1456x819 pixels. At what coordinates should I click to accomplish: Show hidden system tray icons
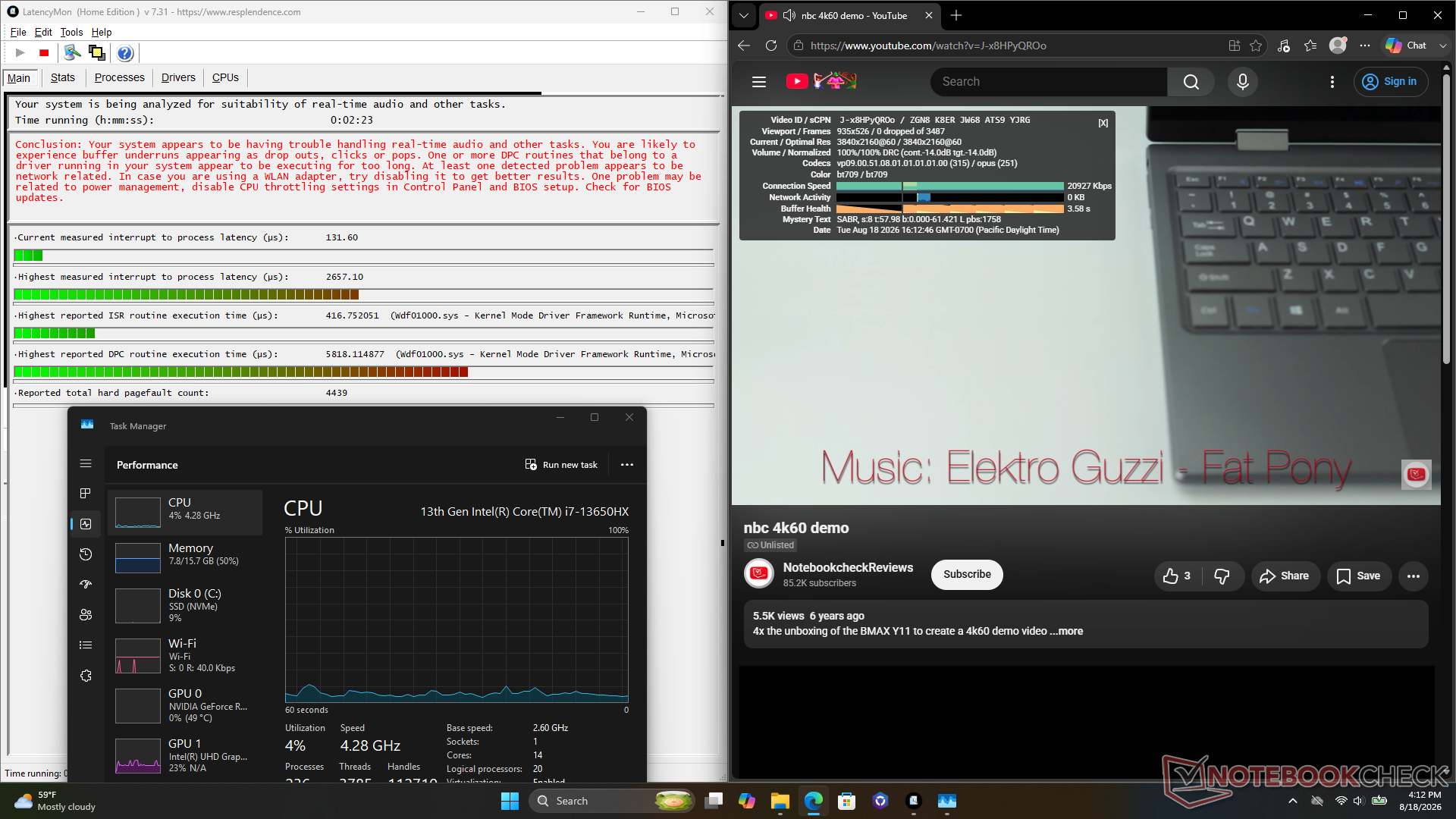(1293, 801)
